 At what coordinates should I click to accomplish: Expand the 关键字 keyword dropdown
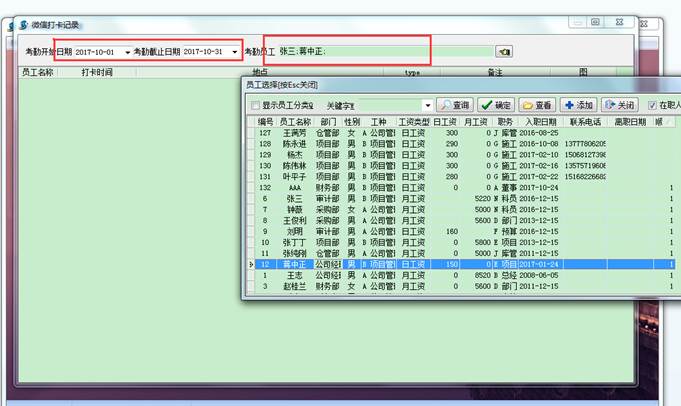pyautogui.click(x=427, y=105)
